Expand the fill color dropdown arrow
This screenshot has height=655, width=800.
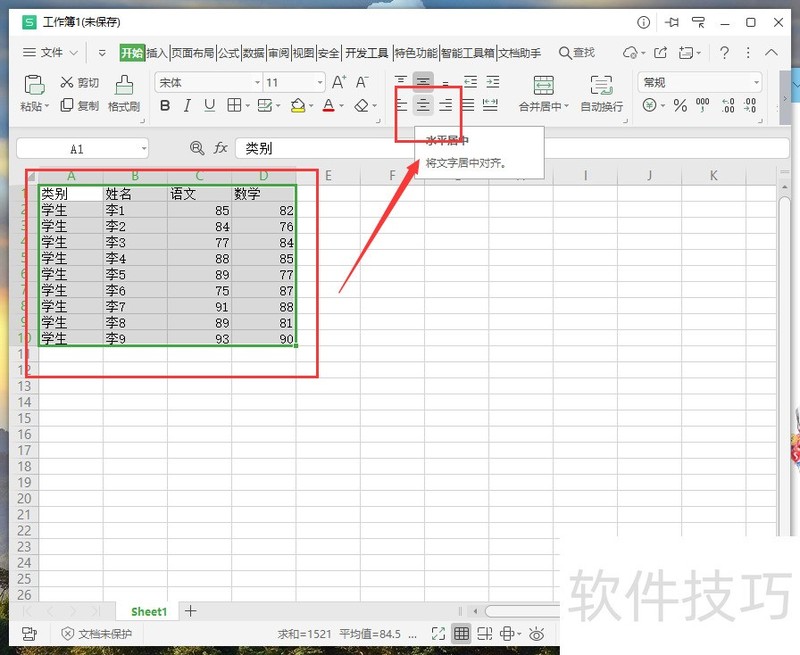311,106
